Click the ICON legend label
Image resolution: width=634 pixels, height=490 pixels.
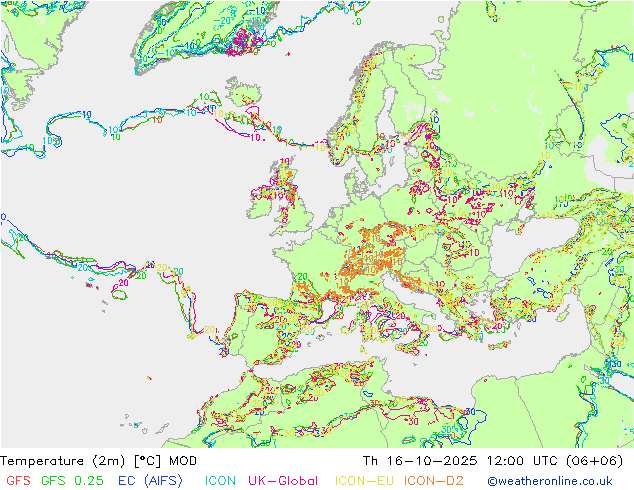click(x=220, y=481)
